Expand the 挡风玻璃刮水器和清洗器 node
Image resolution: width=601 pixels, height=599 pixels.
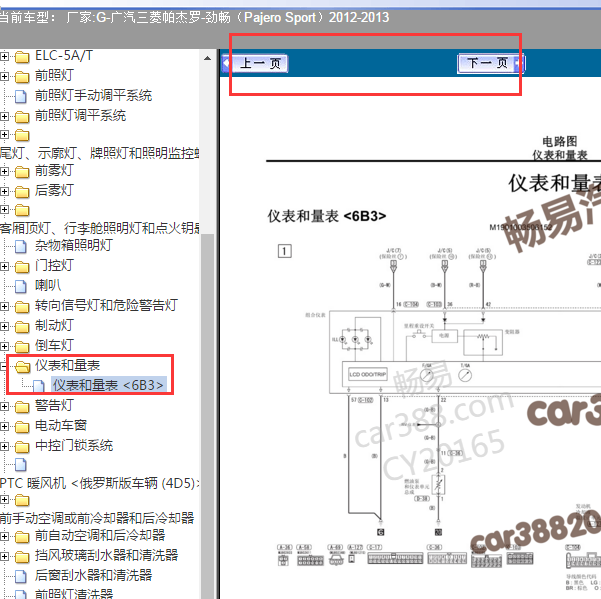point(4,556)
